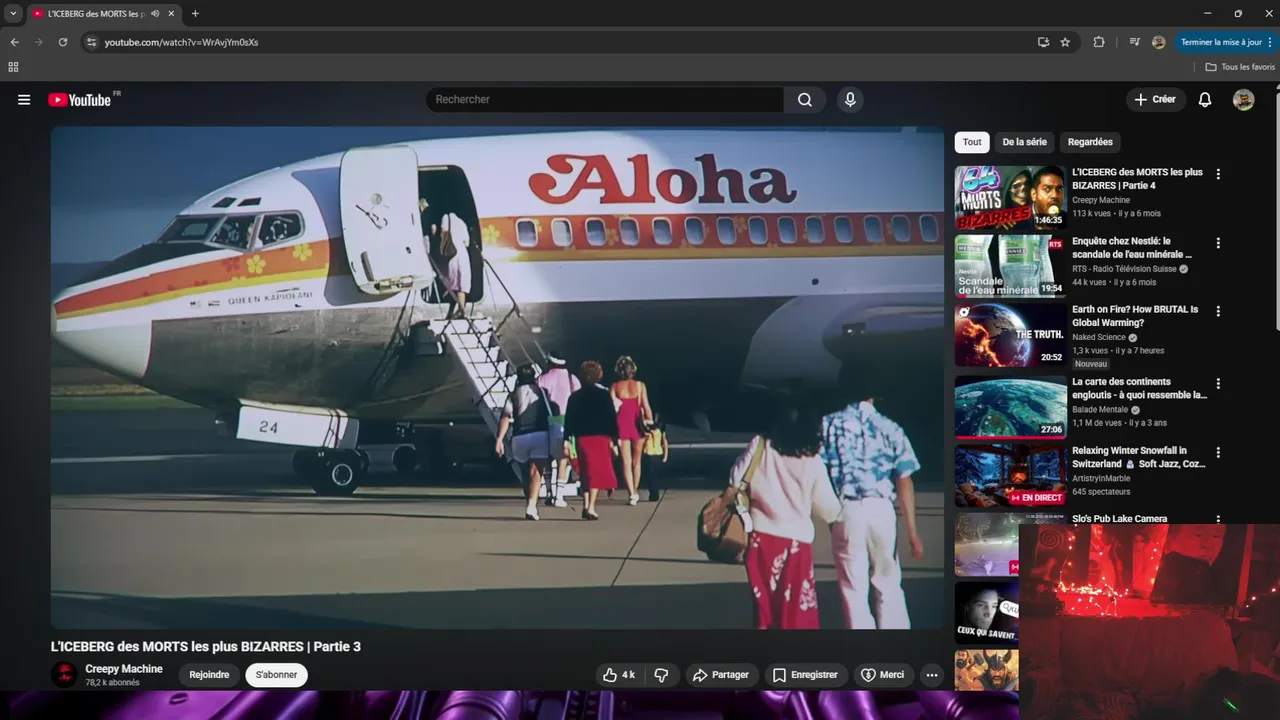This screenshot has height=720, width=1280.
Task: Dislike the video with thumbs down
Action: point(661,675)
